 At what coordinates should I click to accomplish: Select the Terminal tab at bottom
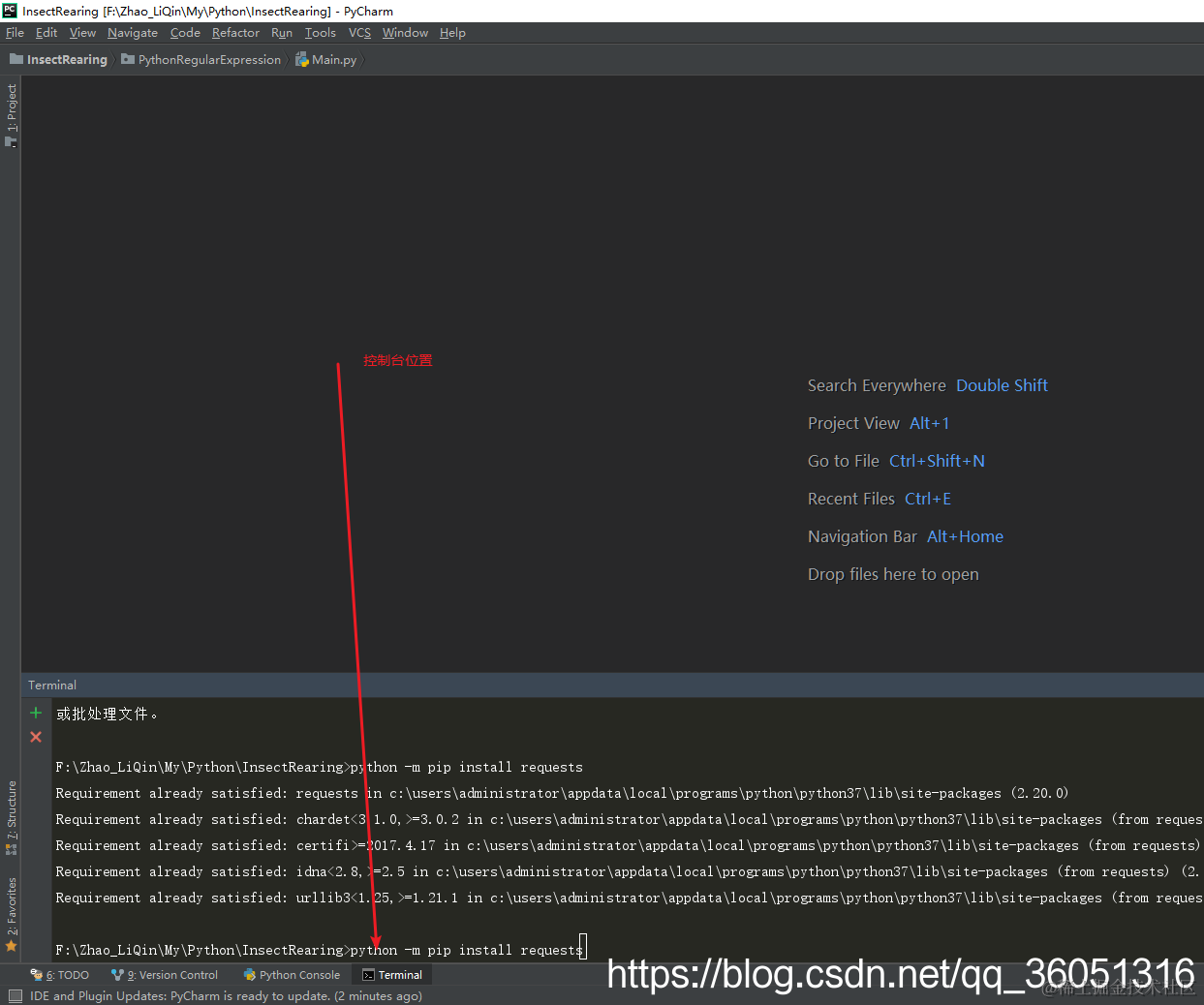[x=392, y=975]
